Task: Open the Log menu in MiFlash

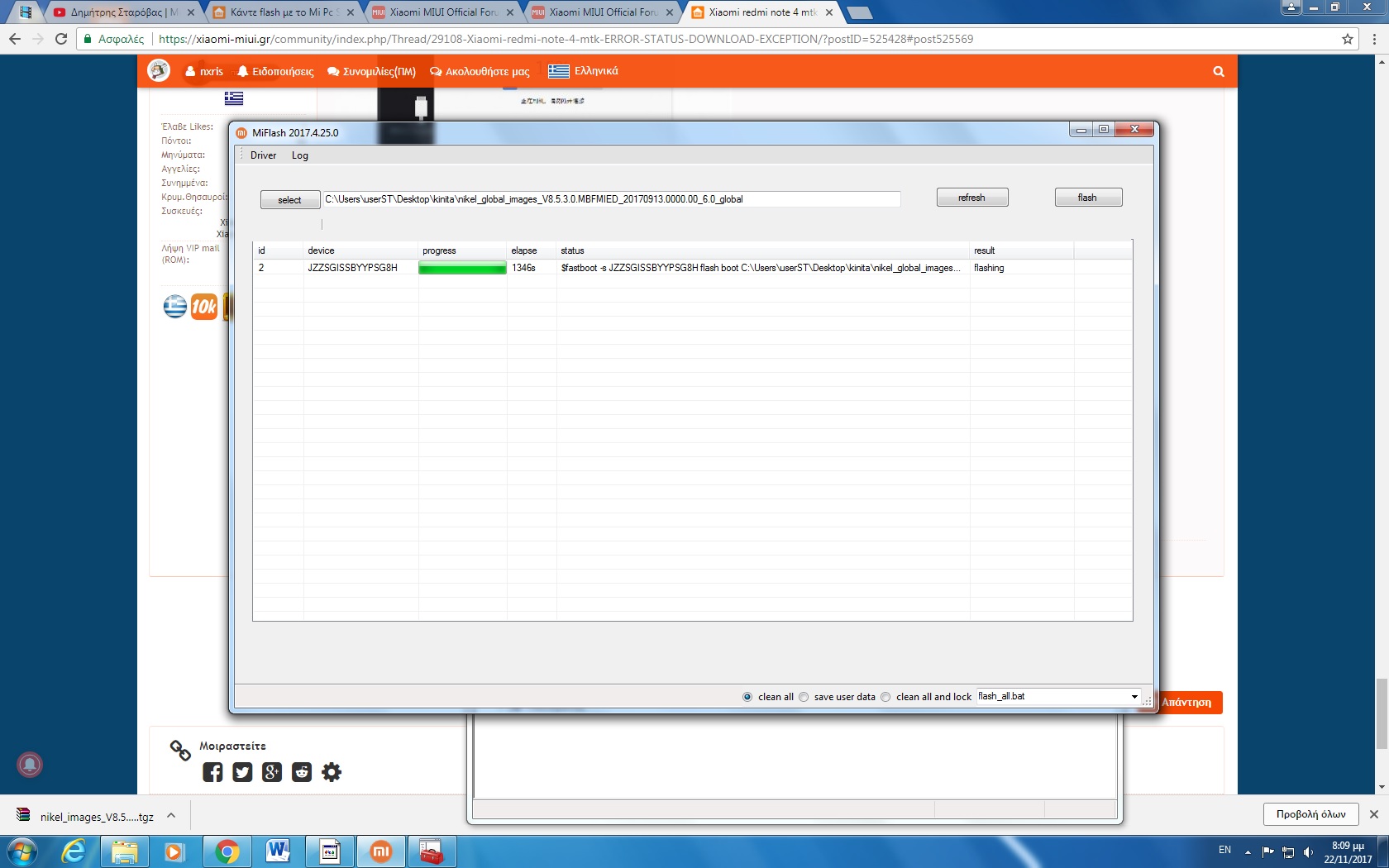Action: click(300, 155)
